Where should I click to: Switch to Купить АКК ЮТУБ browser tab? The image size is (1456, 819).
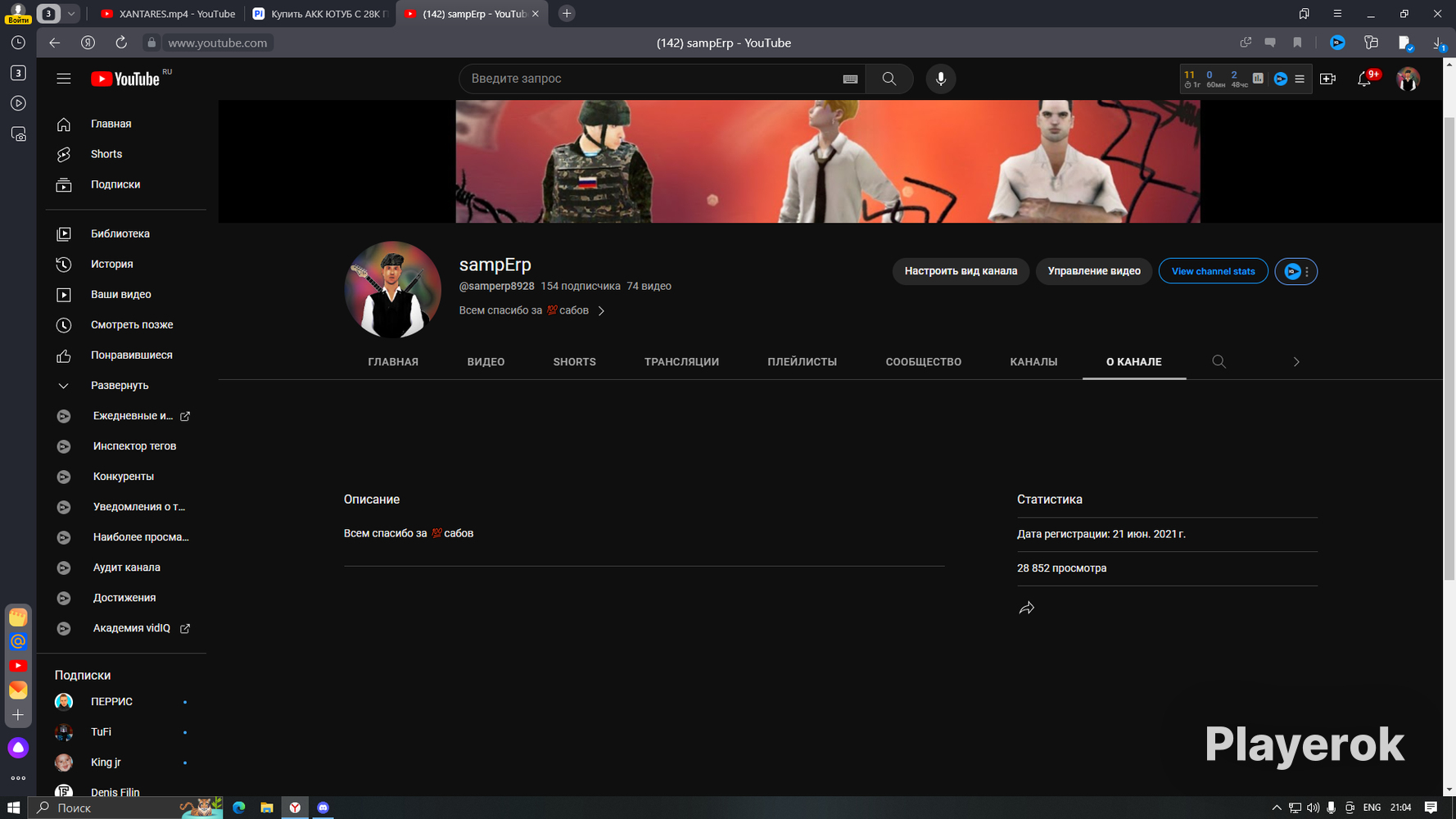pos(319,14)
